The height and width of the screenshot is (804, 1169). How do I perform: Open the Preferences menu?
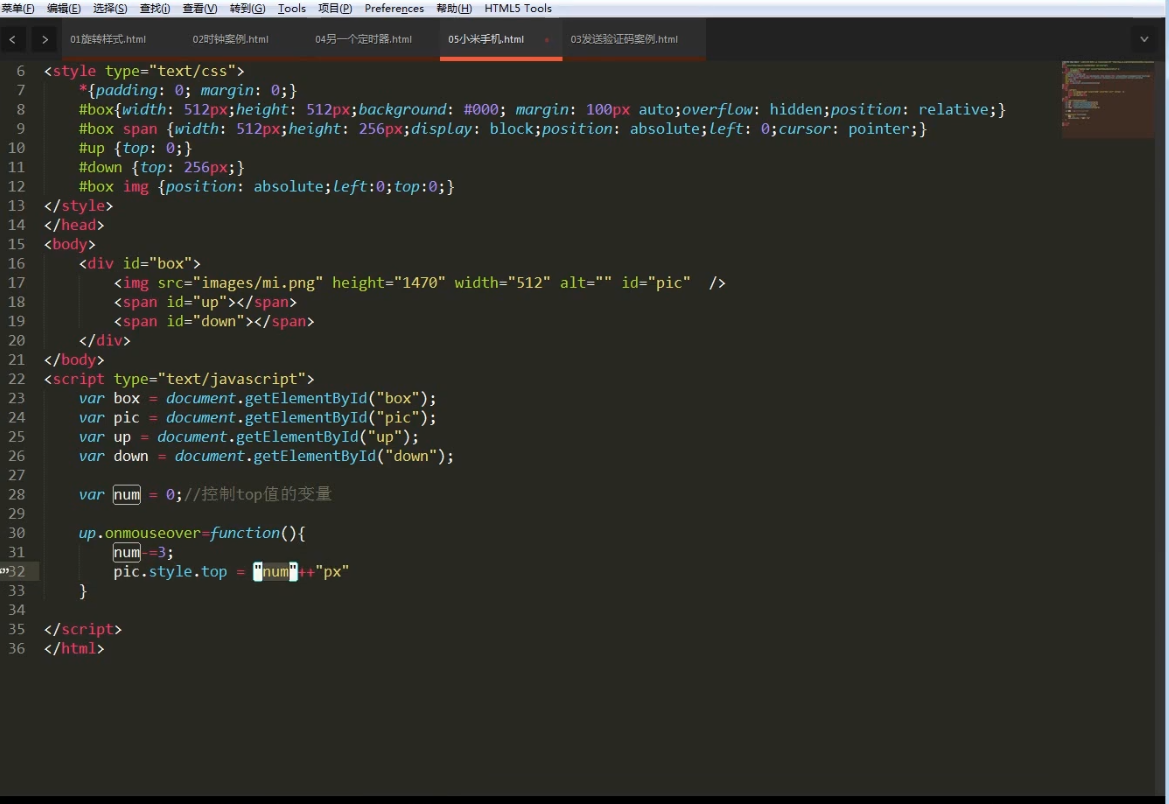394,8
